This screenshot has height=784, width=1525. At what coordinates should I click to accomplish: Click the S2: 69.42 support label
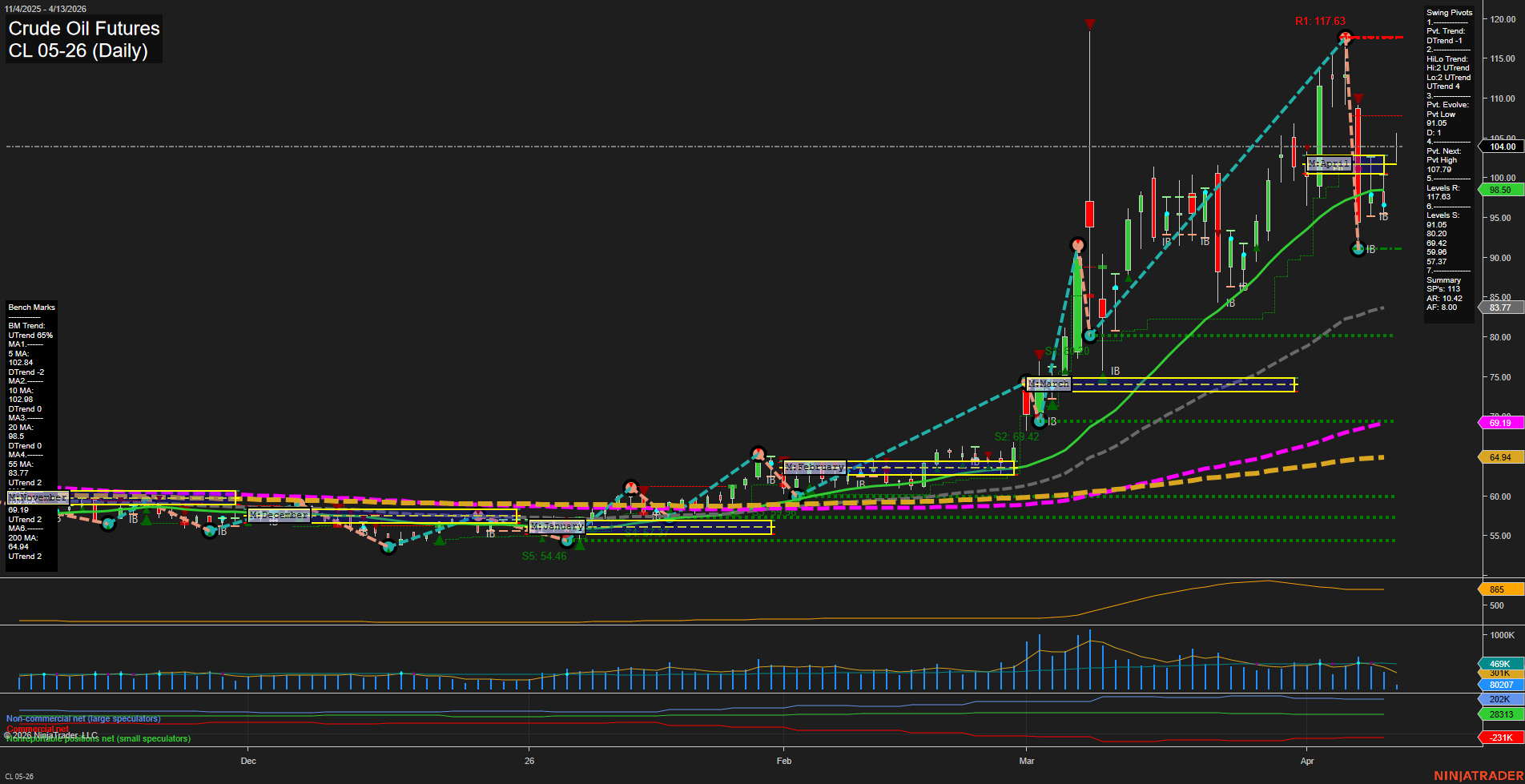pyautogui.click(x=1016, y=436)
